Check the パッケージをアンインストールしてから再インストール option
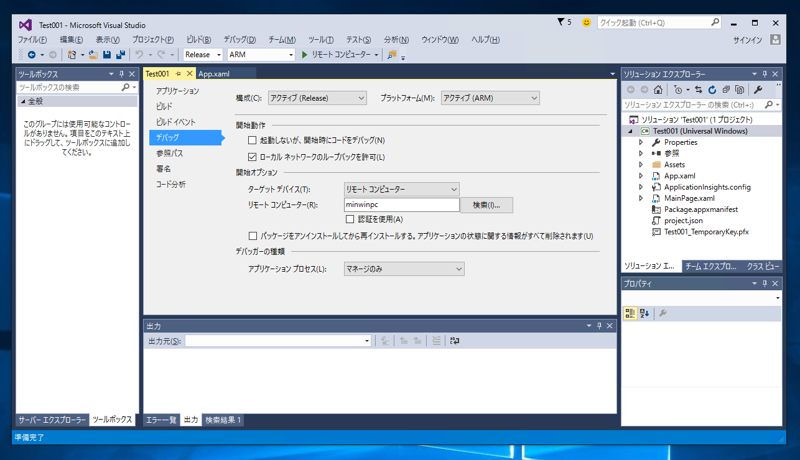The image size is (800, 460). coord(253,236)
